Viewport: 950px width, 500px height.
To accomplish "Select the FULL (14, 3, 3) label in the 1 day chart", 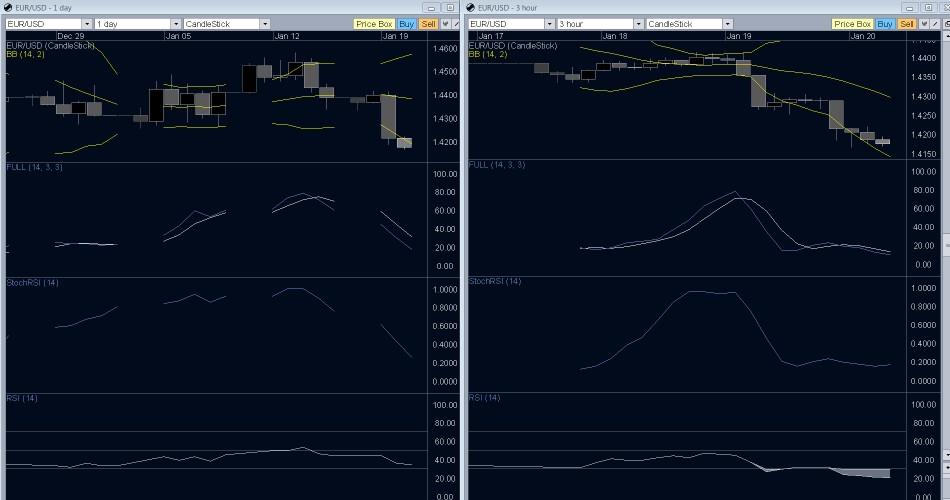I will coord(35,167).
